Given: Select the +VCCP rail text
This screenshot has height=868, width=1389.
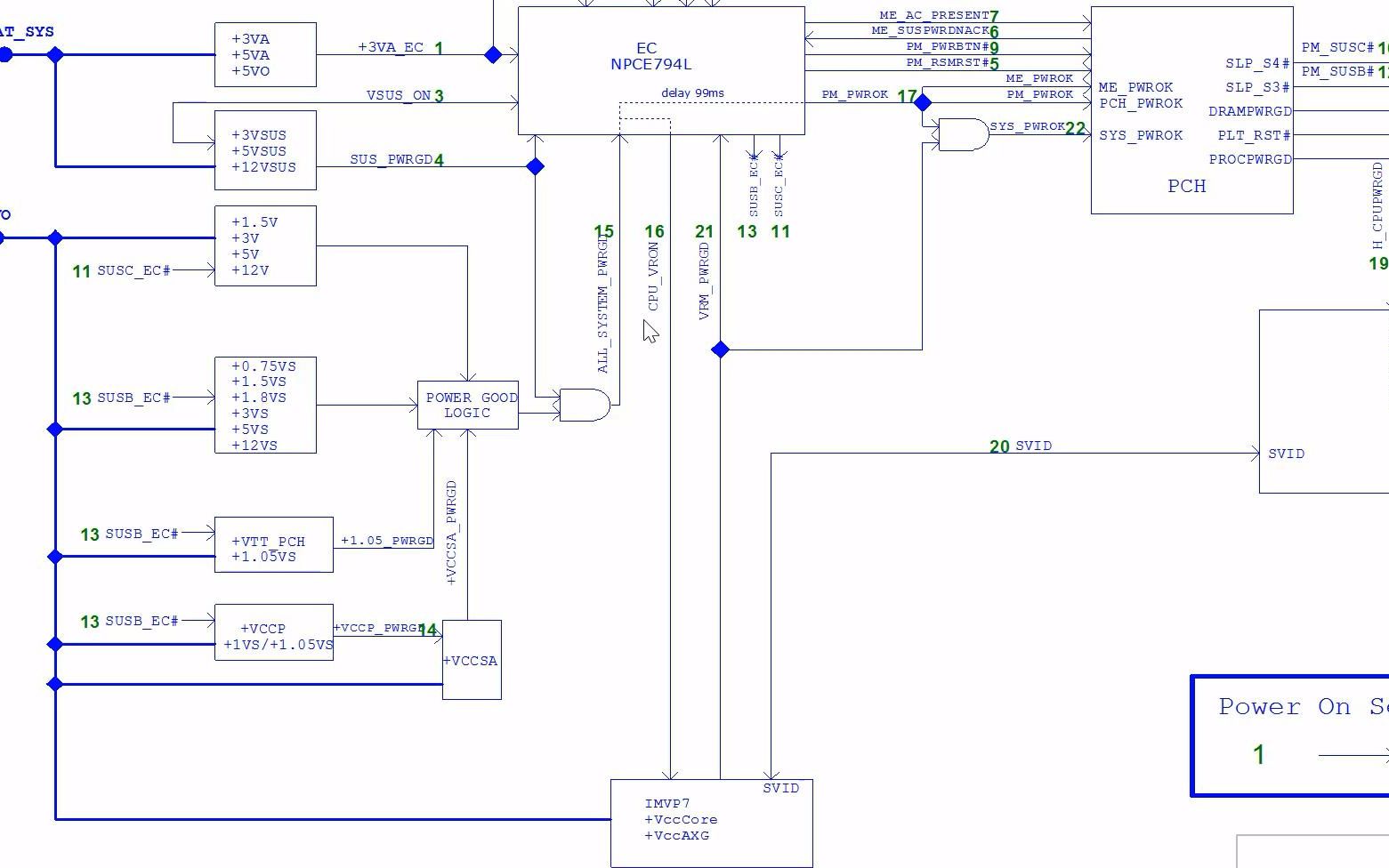Looking at the screenshot, I should (x=262, y=629).
